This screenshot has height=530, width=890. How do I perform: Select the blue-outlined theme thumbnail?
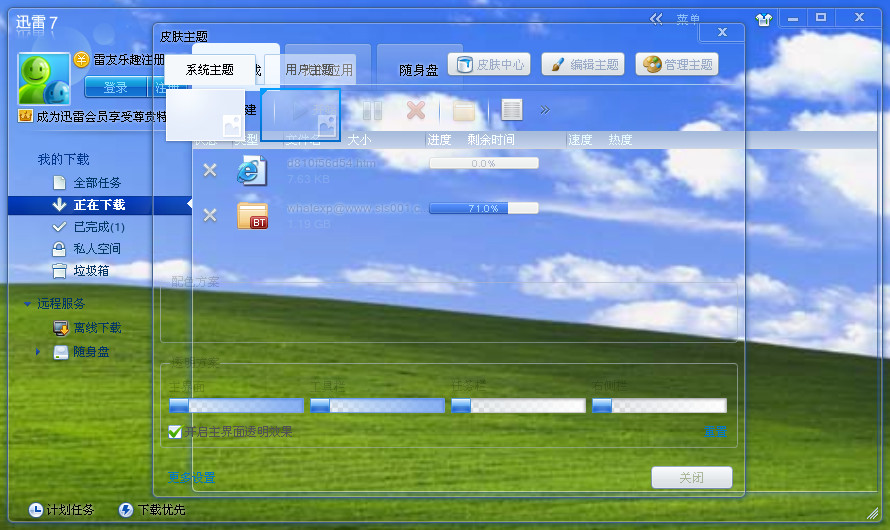(x=300, y=115)
